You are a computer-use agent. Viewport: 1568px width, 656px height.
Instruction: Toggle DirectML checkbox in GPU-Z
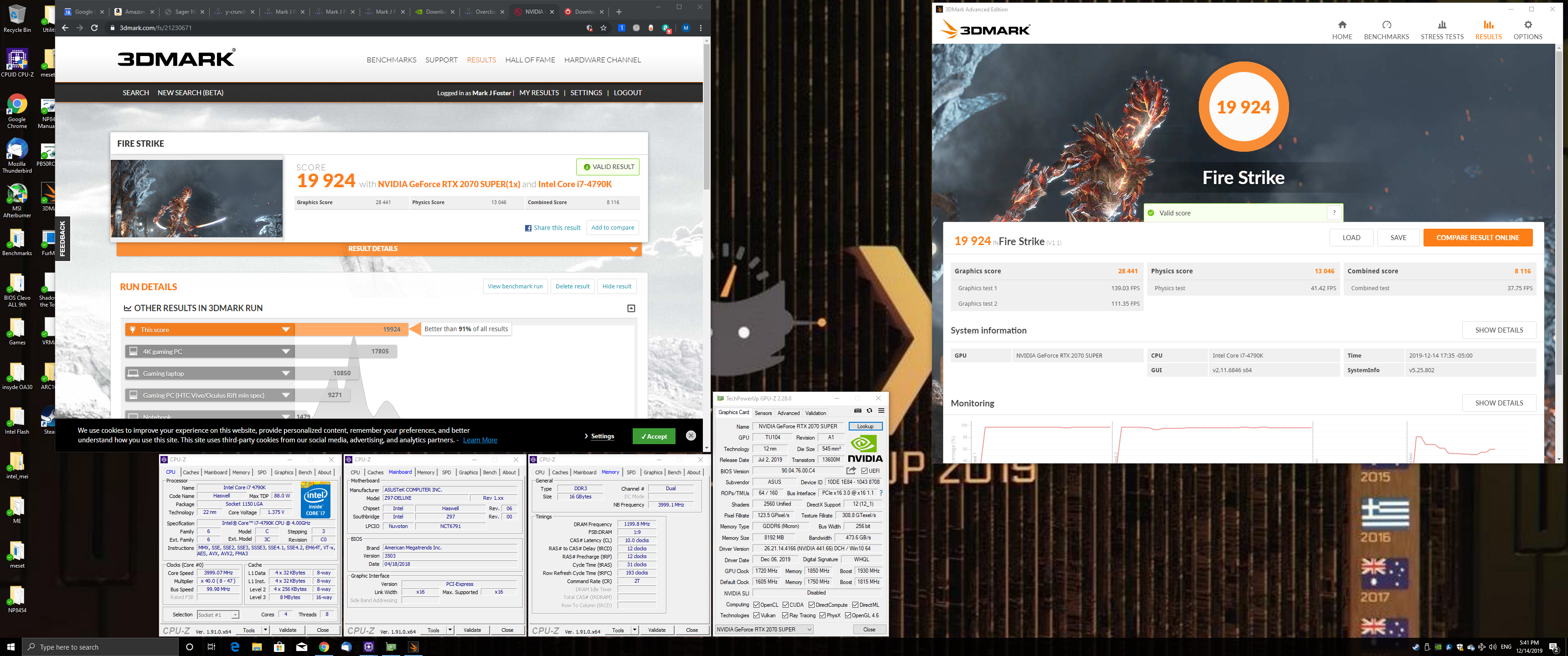click(855, 605)
